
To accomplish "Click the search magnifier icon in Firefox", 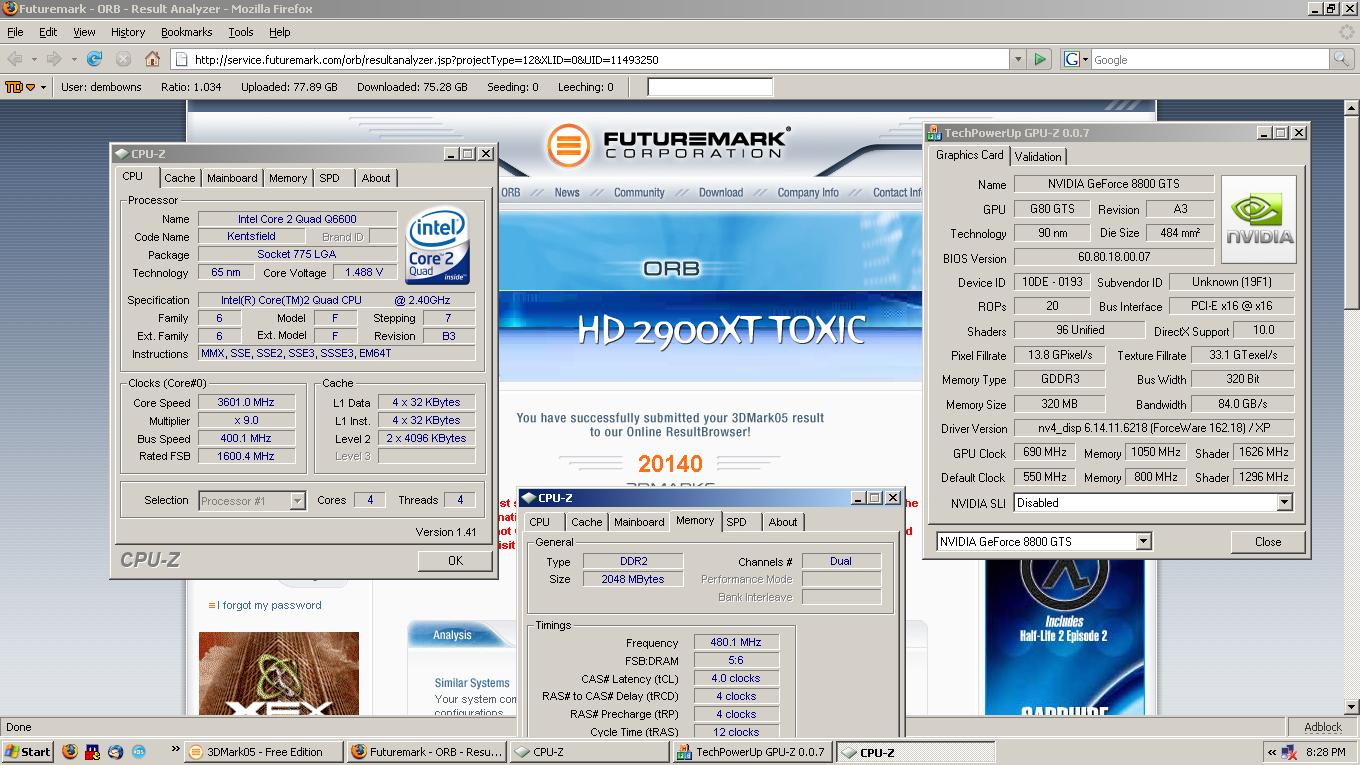I will (x=1342, y=59).
